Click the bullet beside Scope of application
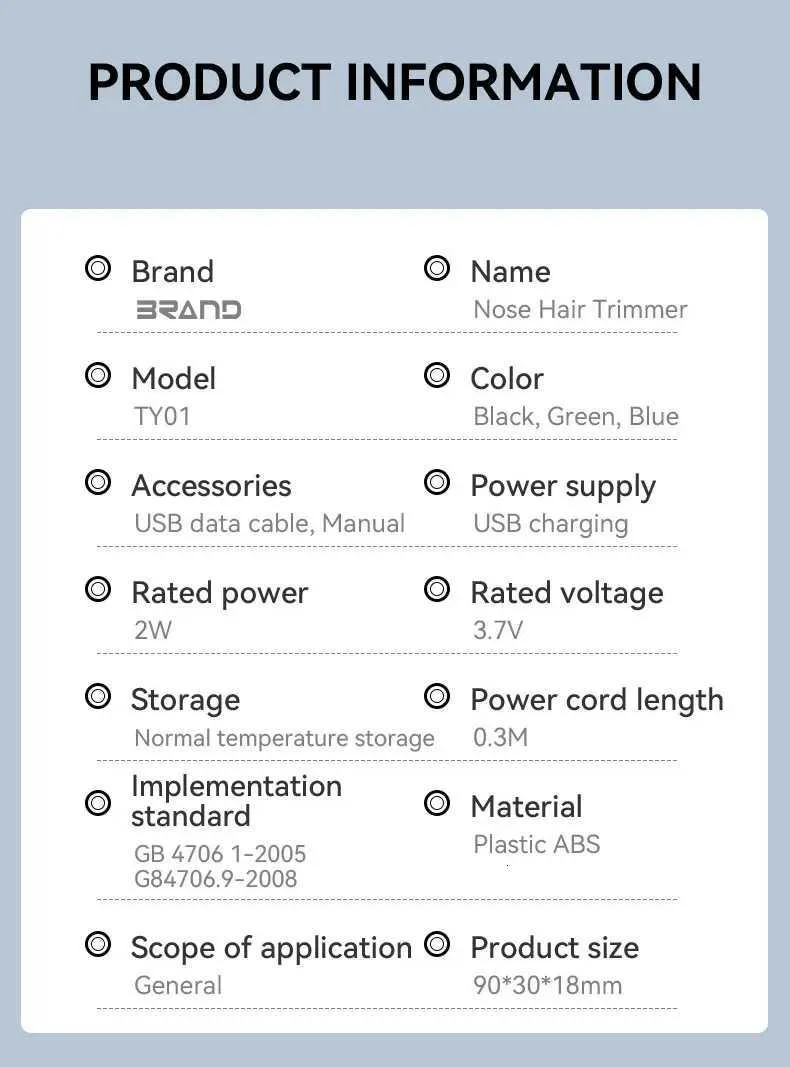 98,945
